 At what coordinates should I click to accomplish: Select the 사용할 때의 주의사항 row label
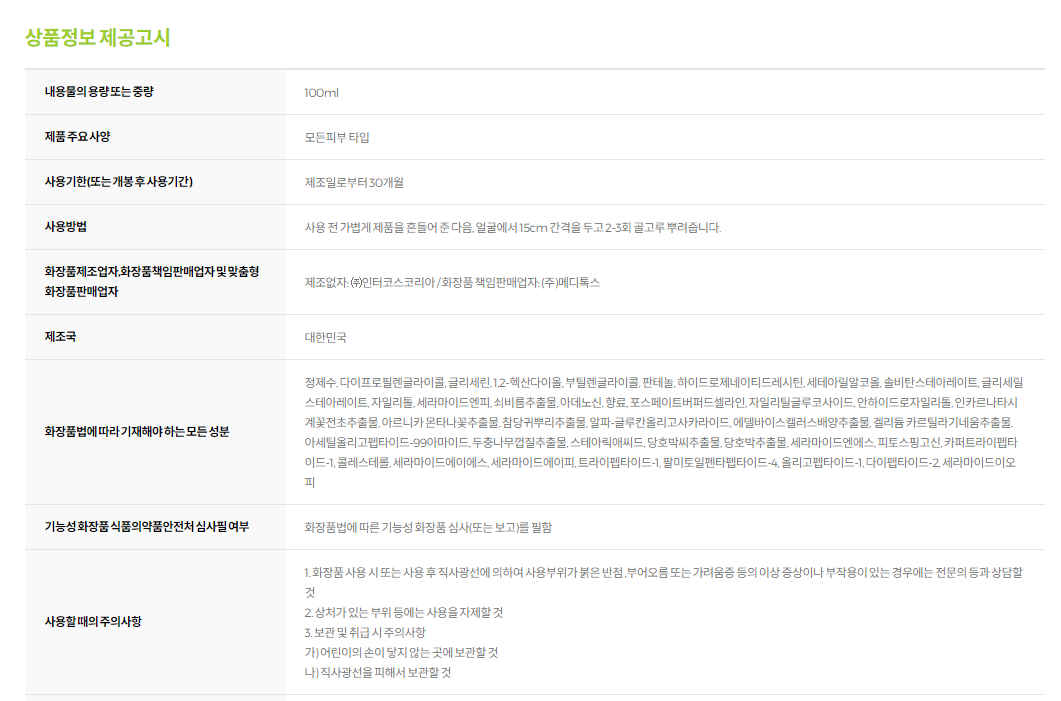click(x=93, y=622)
